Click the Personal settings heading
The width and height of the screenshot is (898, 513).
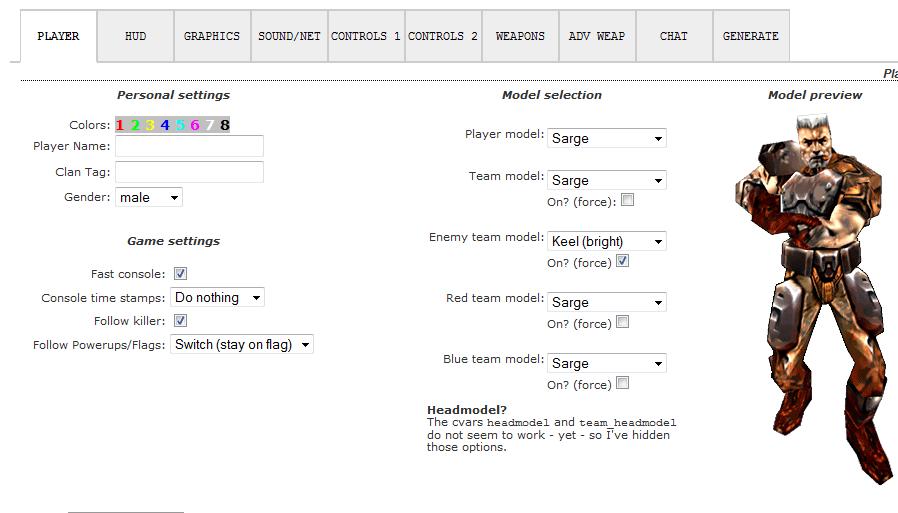coord(174,95)
